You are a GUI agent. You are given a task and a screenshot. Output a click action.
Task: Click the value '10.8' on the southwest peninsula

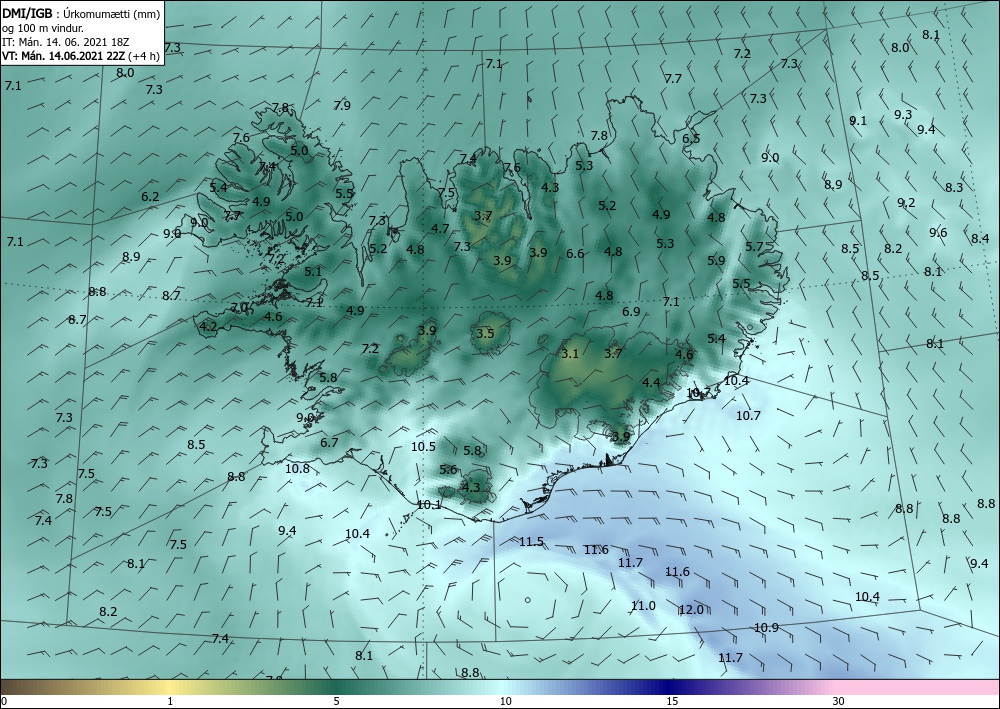coord(297,469)
